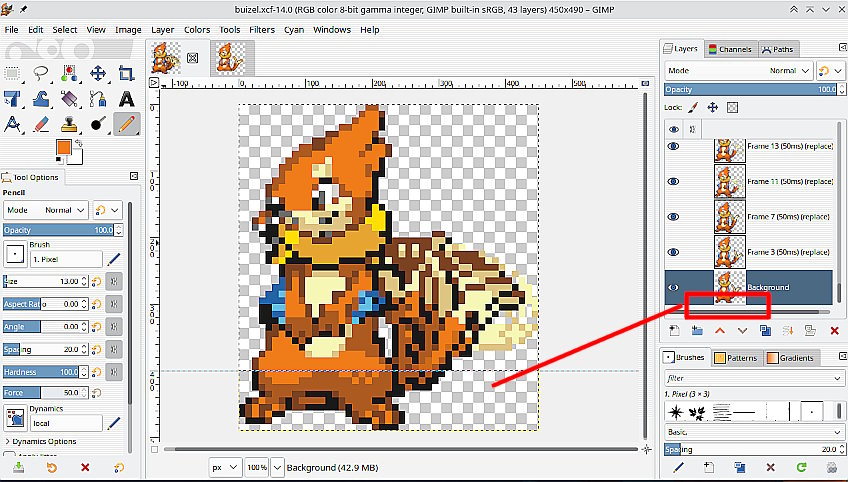
Task: Select the Warp Transform tool
Action: tap(41, 99)
